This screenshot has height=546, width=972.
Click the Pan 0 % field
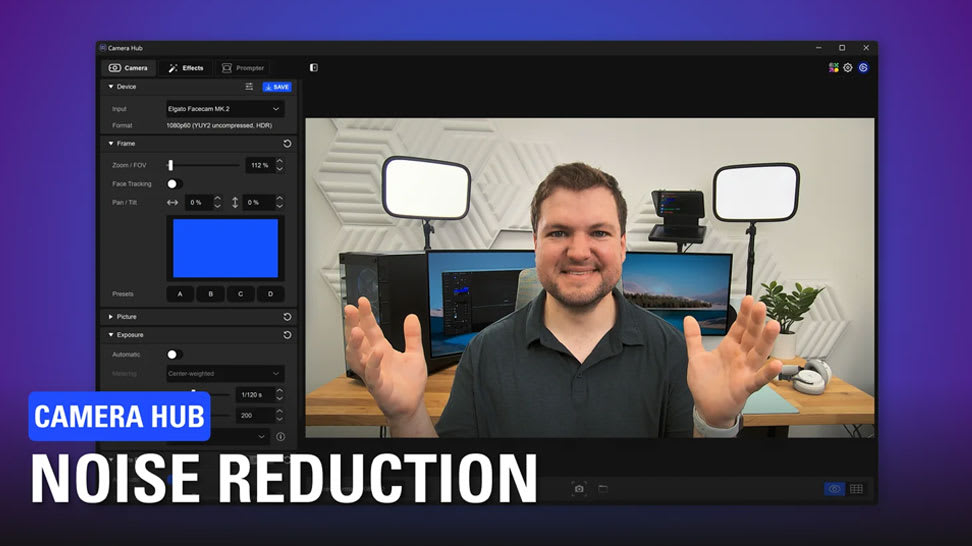click(x=198, y=203)
